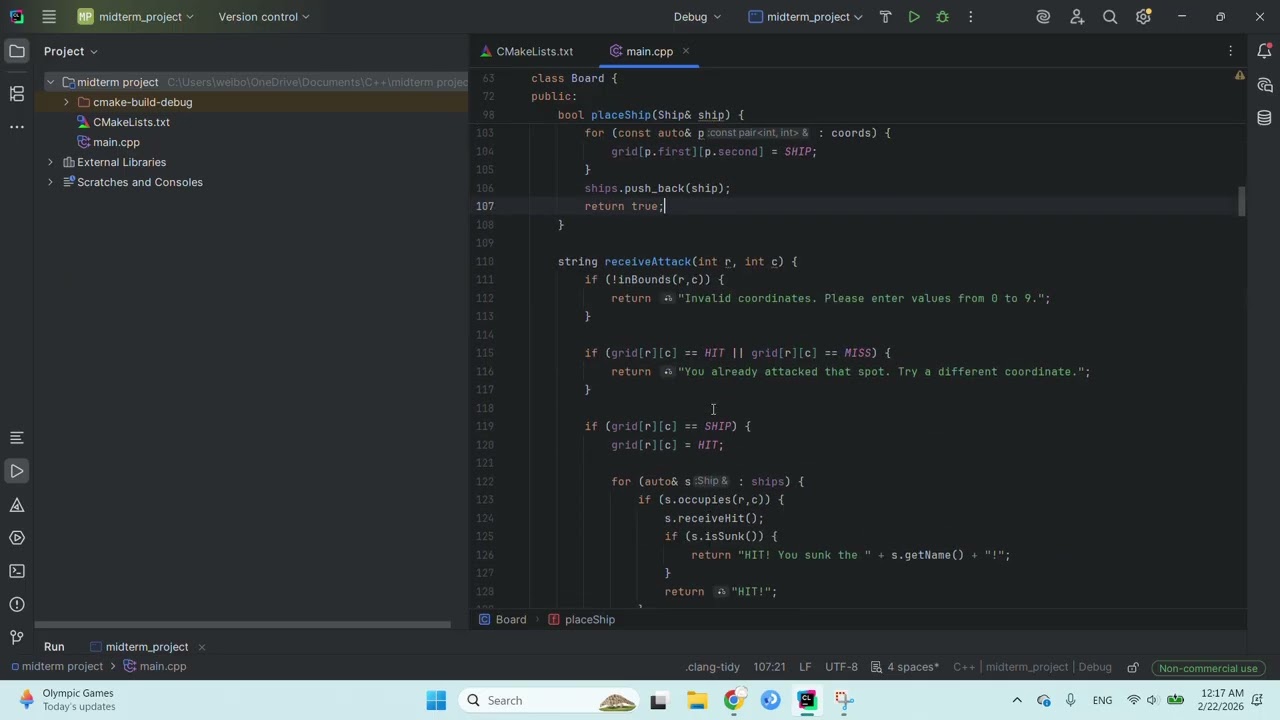Open Google Chrome from taskbar
Image resolution: width=1280 pixels, height=720 pixels.
(x=733, y=701)
